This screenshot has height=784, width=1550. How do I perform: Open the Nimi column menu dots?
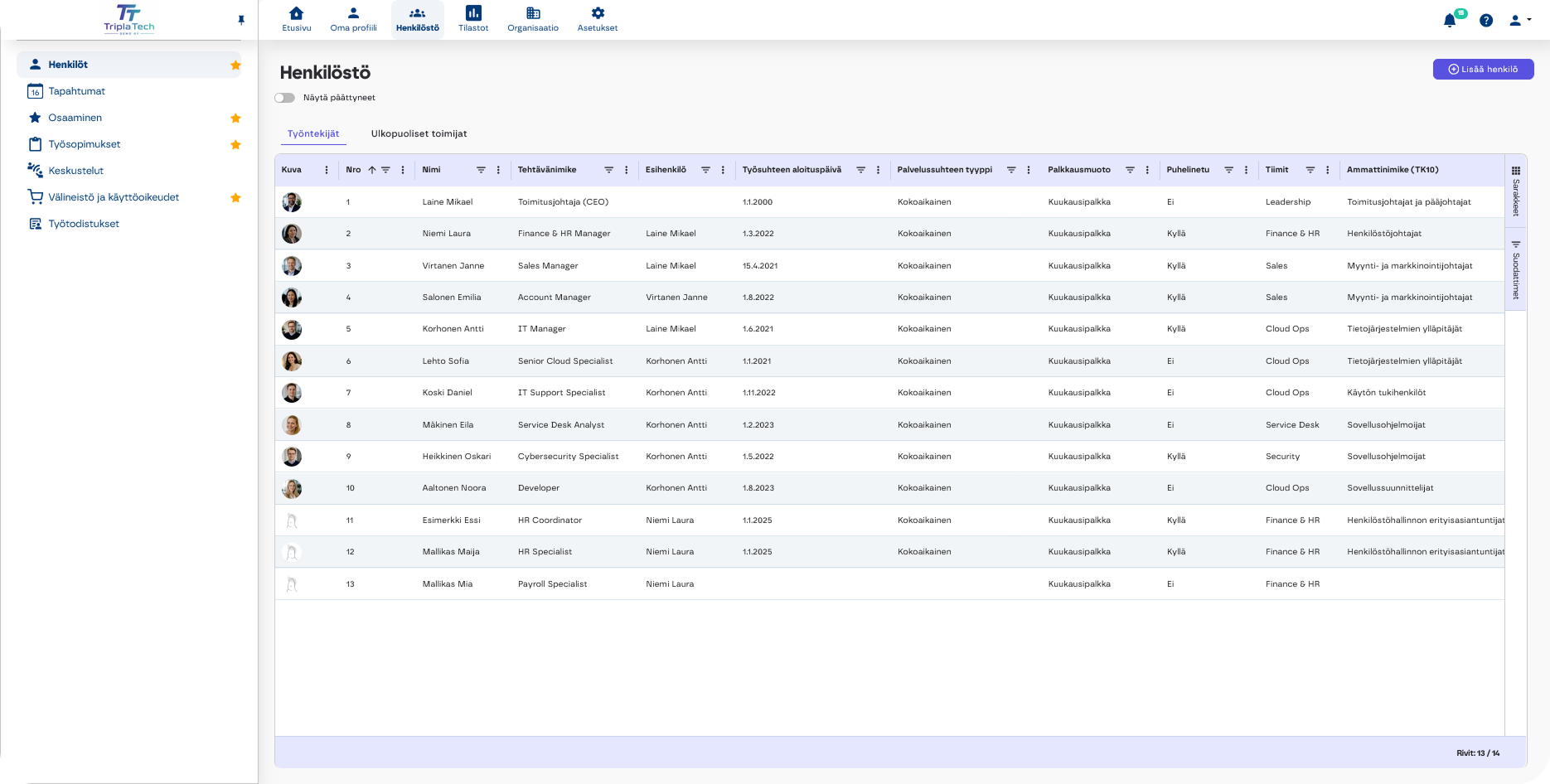coord(498,170)
